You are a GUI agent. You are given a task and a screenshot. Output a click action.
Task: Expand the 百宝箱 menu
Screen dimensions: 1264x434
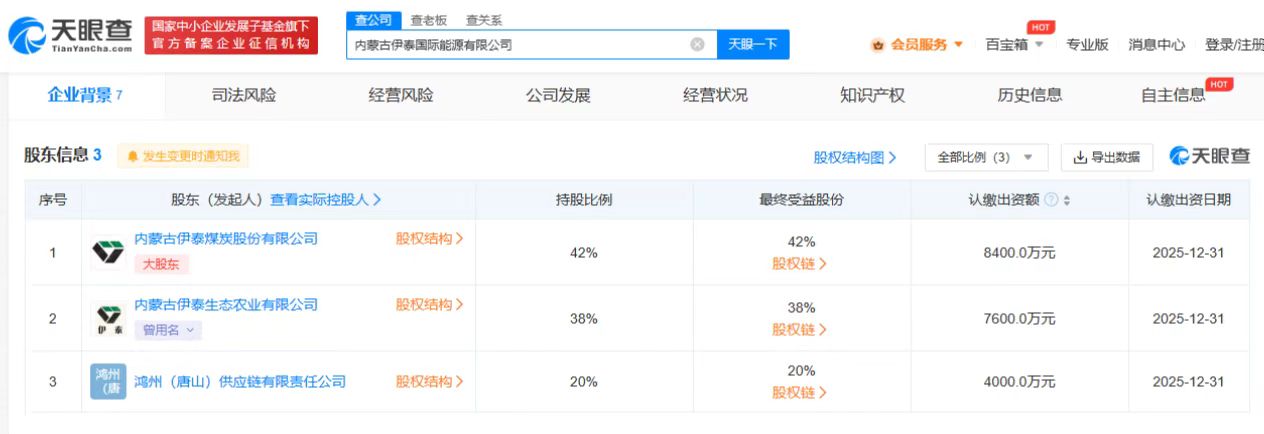pos(1014,44)
